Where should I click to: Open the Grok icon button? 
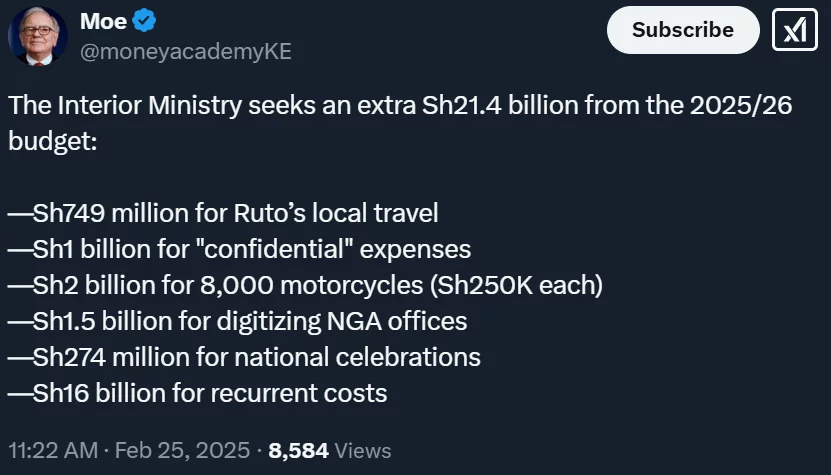[795, 30]
